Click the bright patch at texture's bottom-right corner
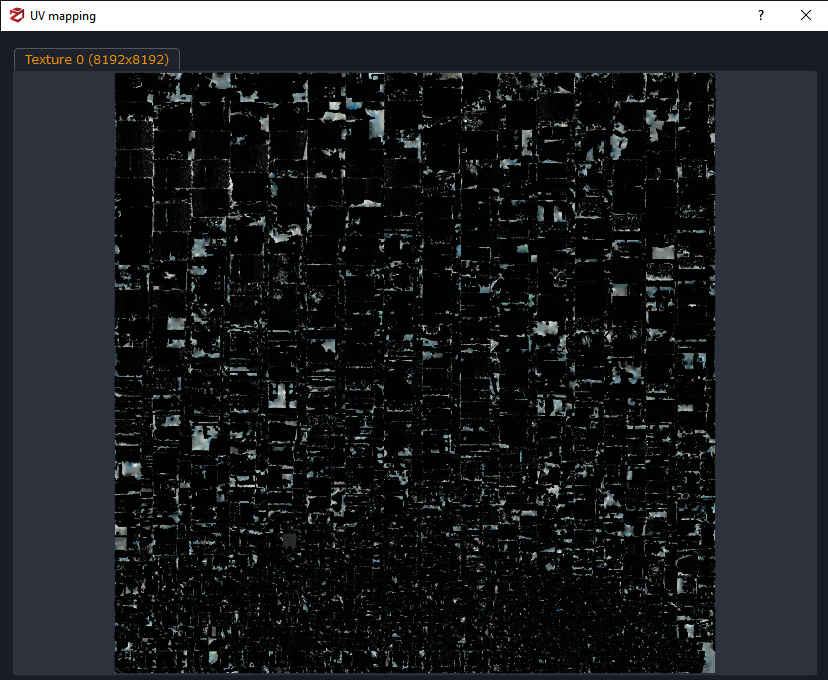Viewport: 828px width, 680px height. tap(707, 658)
